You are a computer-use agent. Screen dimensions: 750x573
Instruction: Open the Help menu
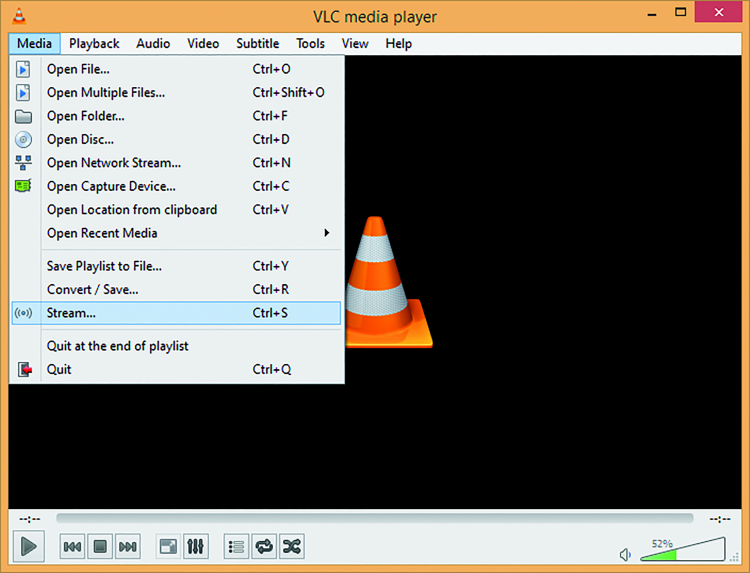398,44
